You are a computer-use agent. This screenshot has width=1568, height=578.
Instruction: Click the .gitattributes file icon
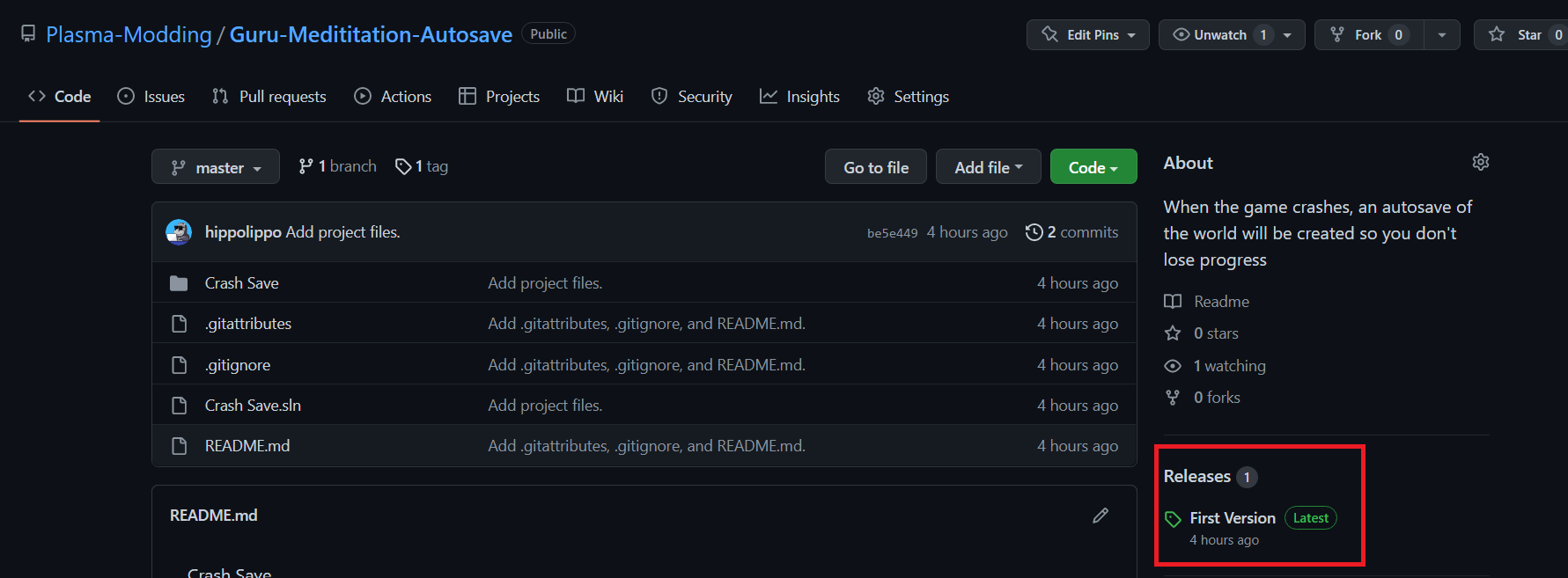(179, 324)
